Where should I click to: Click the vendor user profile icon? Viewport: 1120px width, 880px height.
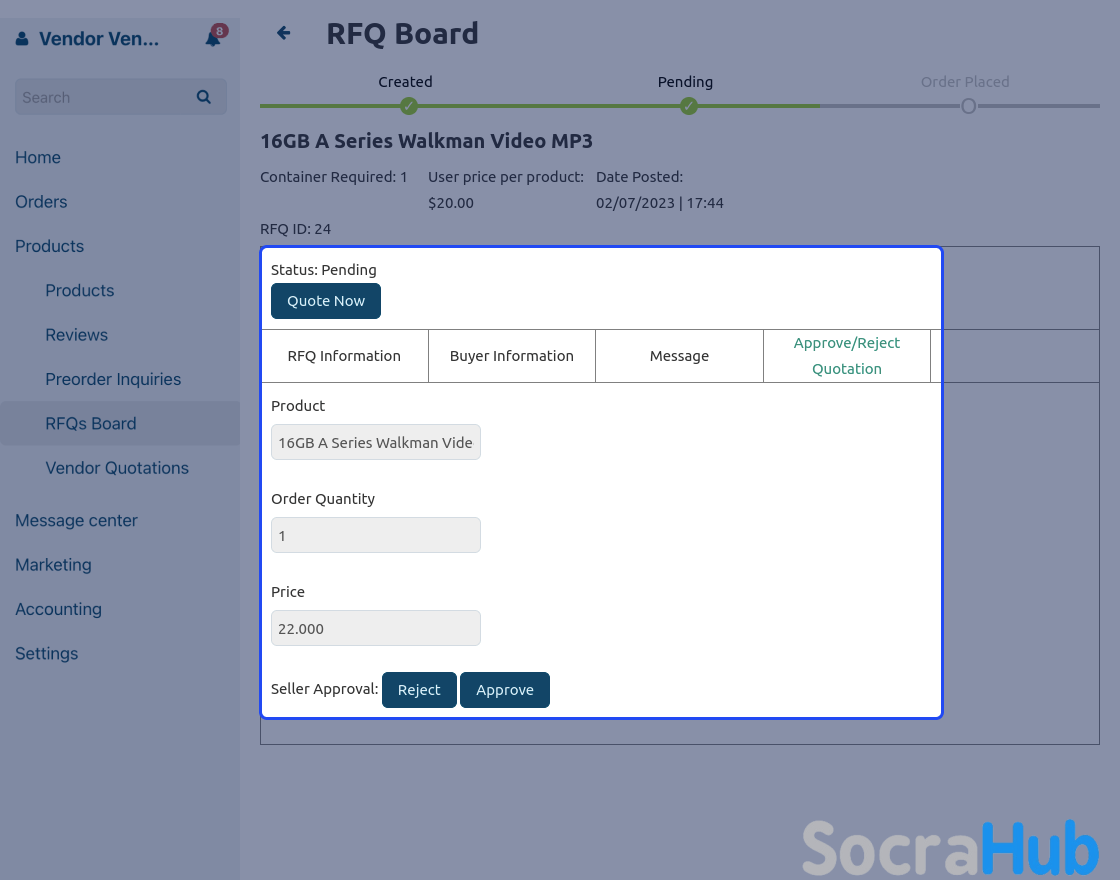(x=23, y=39)
